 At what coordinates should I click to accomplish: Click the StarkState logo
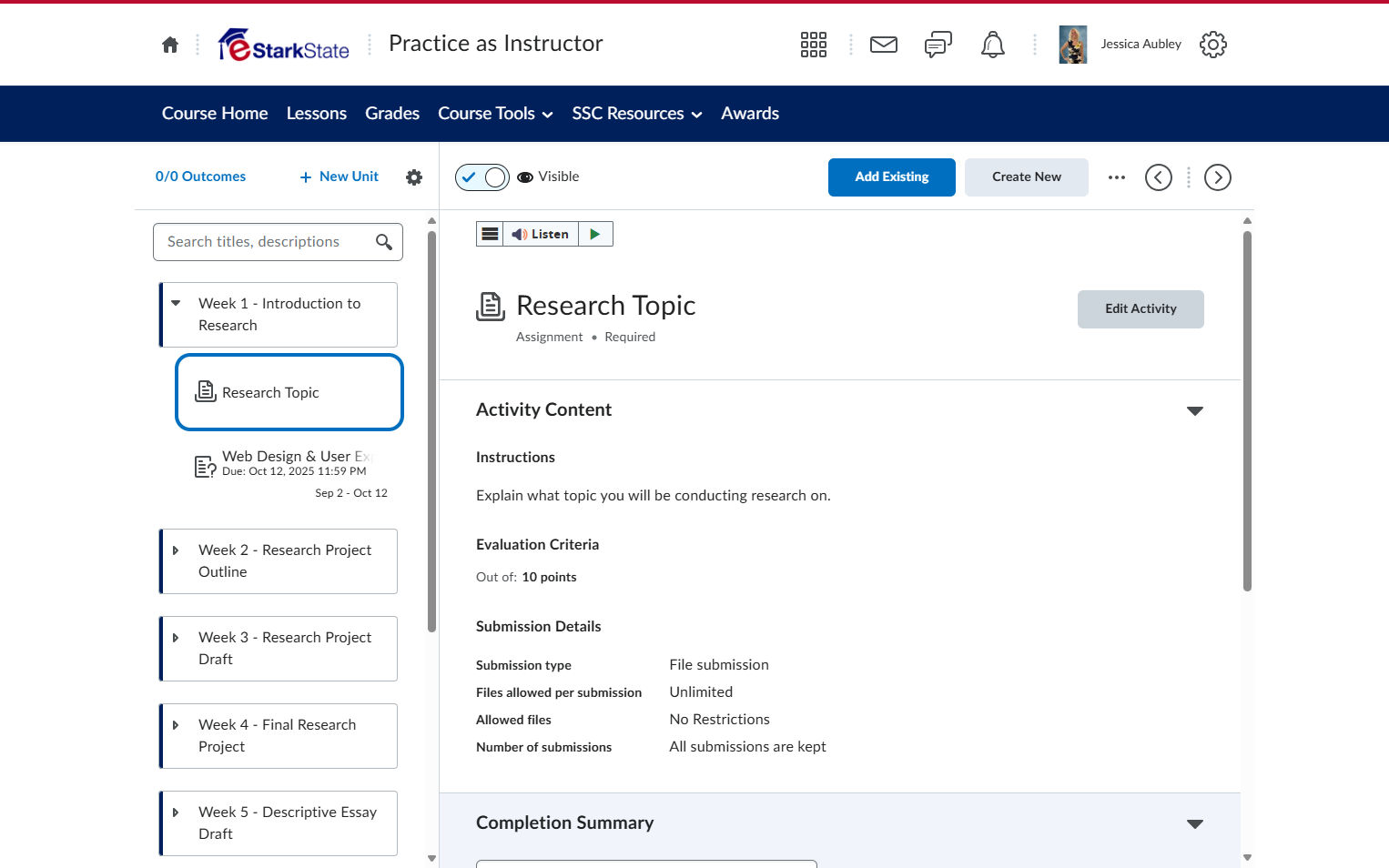pos(284,45)
